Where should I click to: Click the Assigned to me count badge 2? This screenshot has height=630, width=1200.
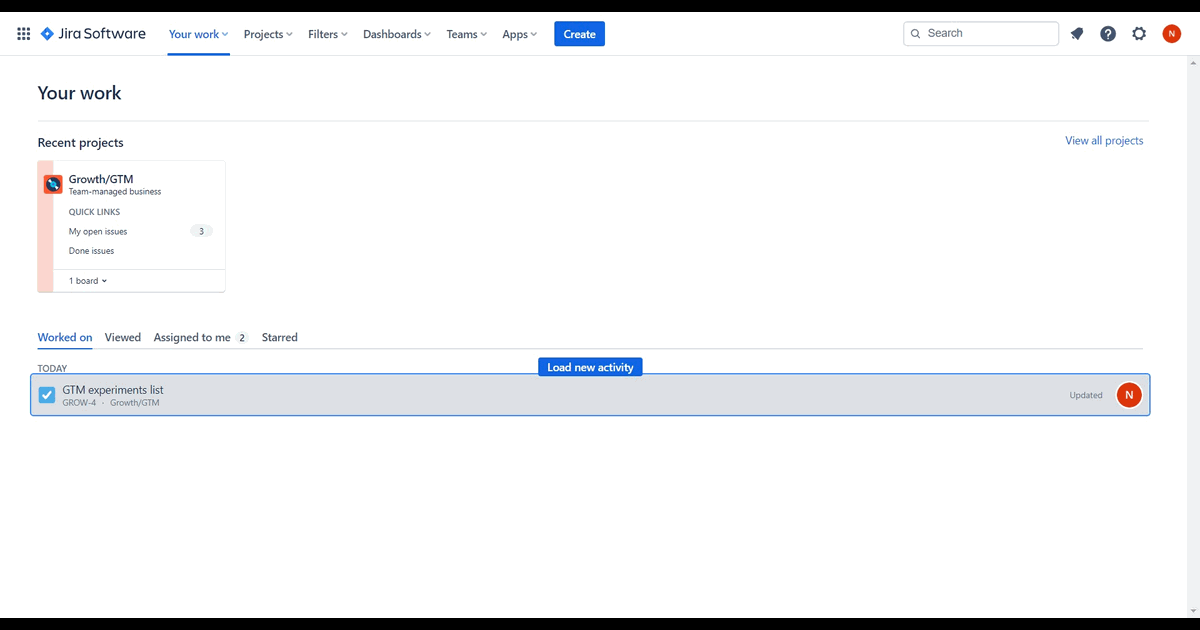point(242,338)
